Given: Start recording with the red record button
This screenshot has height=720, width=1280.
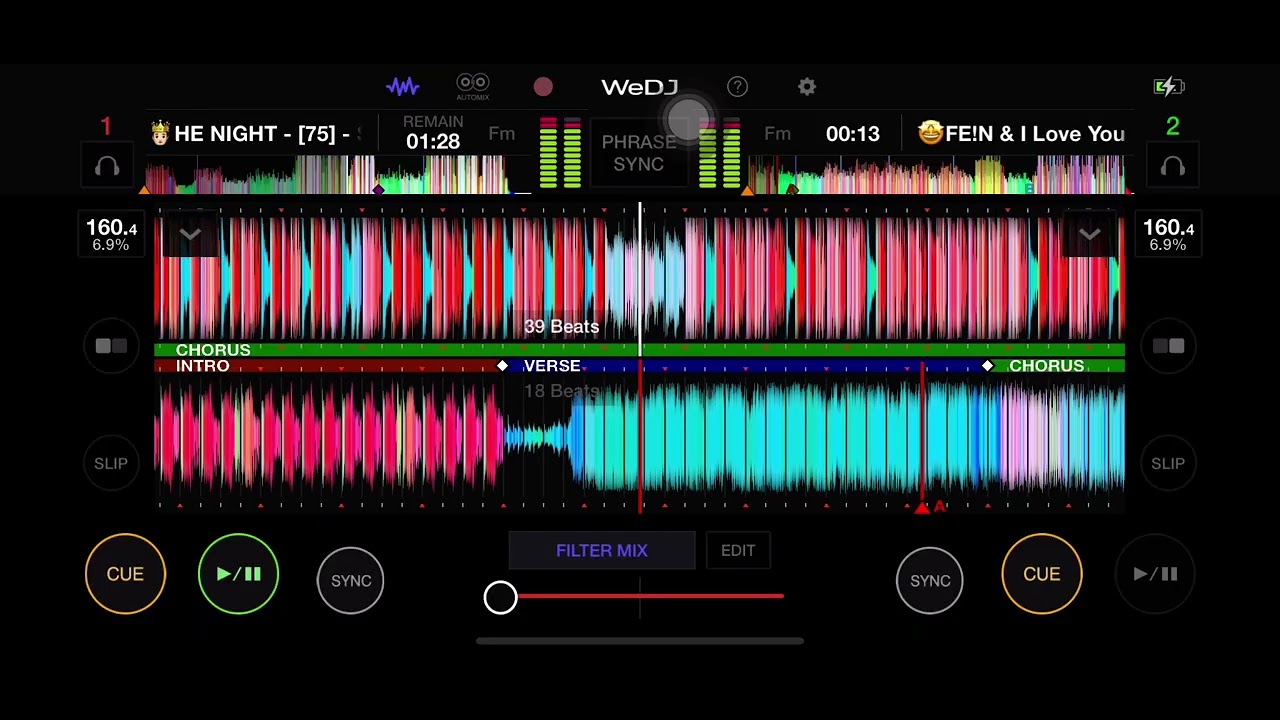Looking at the screenshot, I should click(543, 87).
